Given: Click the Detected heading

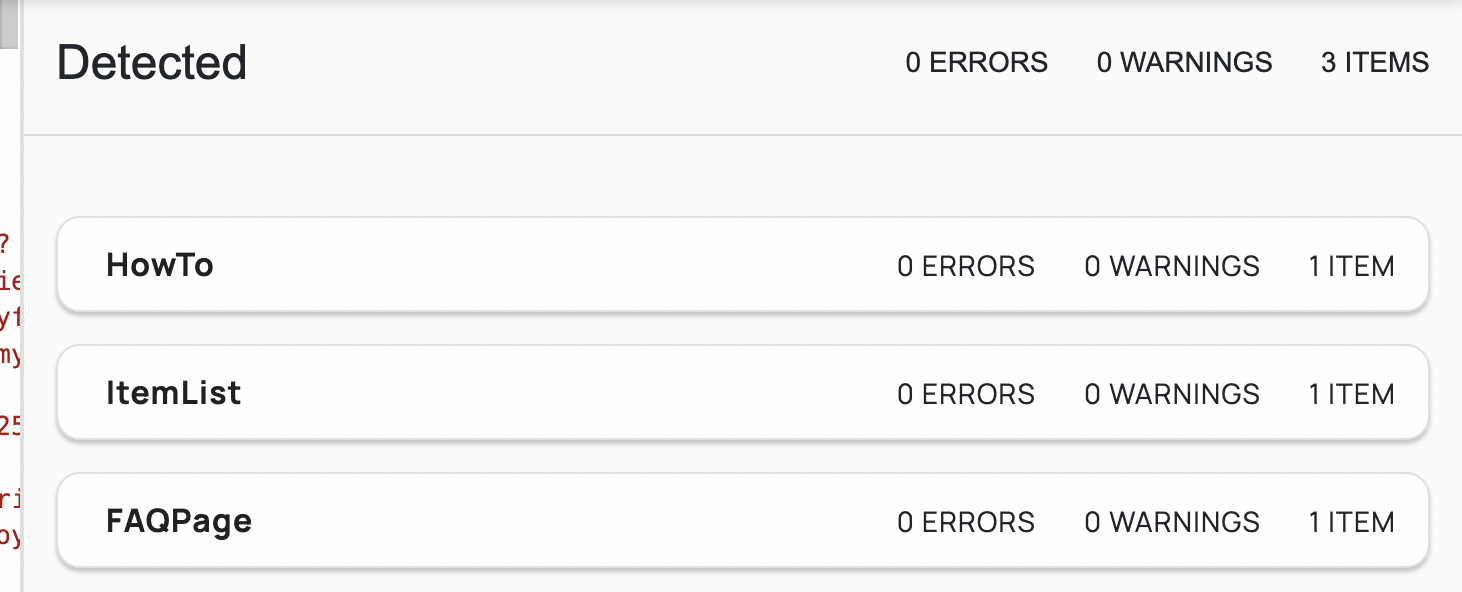Looking at the screenshot, I should [x=152, y=63].
